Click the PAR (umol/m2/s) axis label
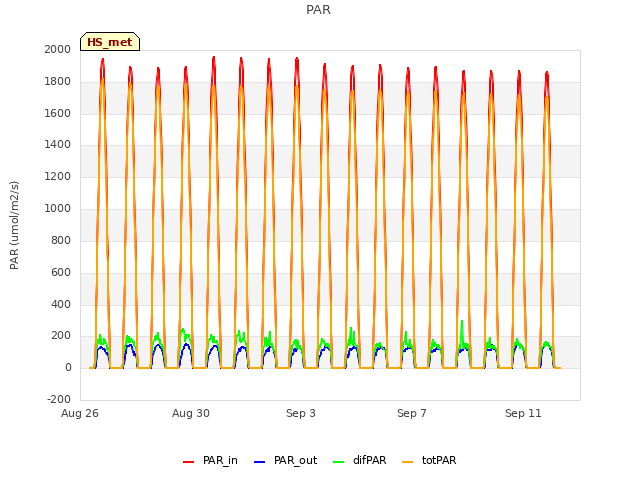 pos(14,225)
